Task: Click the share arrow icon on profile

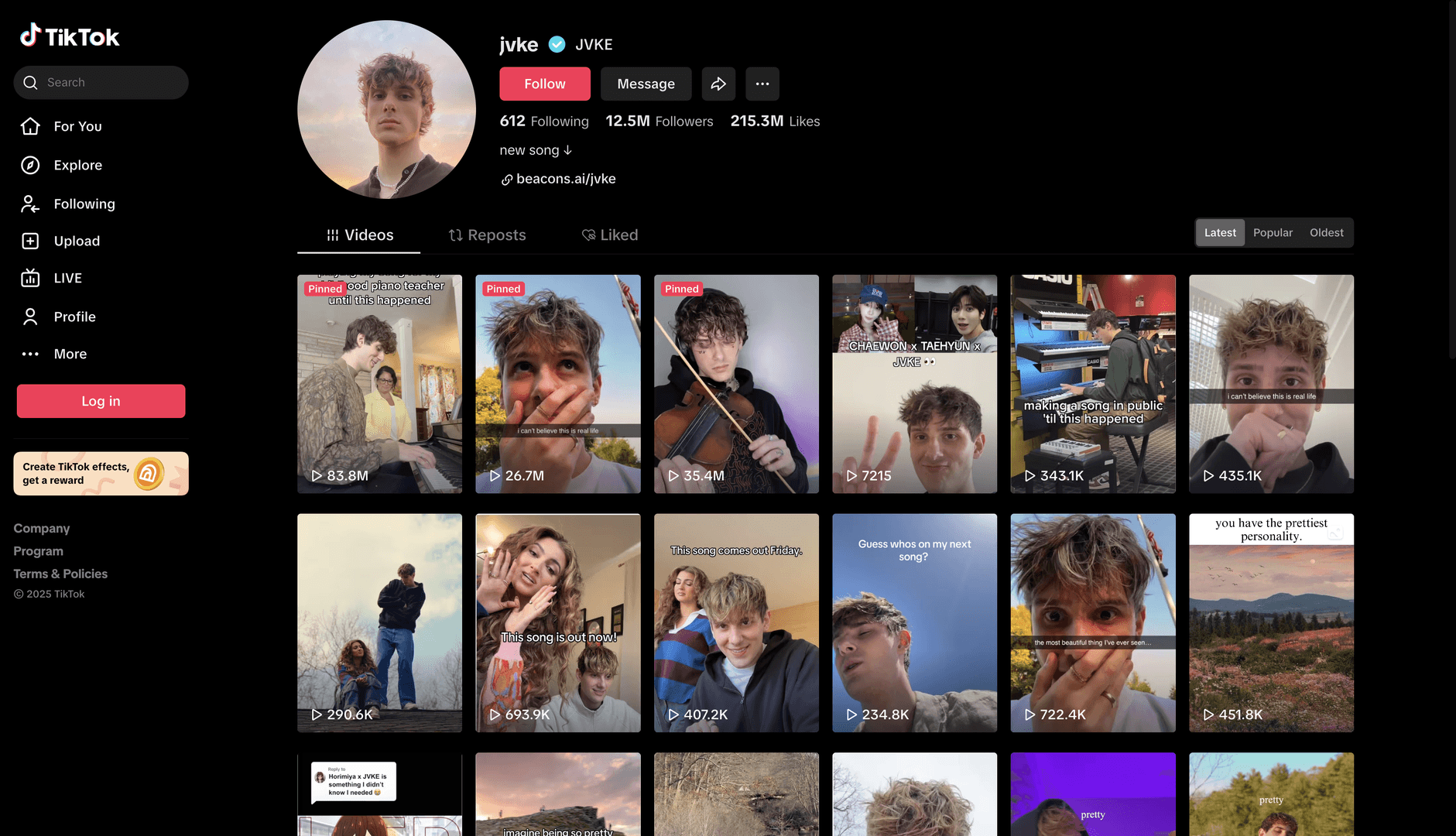Action: (x=718, y=84)
